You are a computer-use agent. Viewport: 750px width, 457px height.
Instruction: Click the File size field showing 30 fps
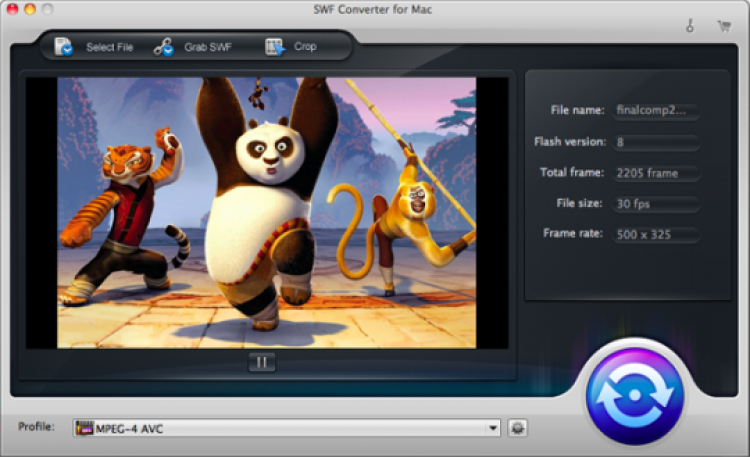[657, 204]
